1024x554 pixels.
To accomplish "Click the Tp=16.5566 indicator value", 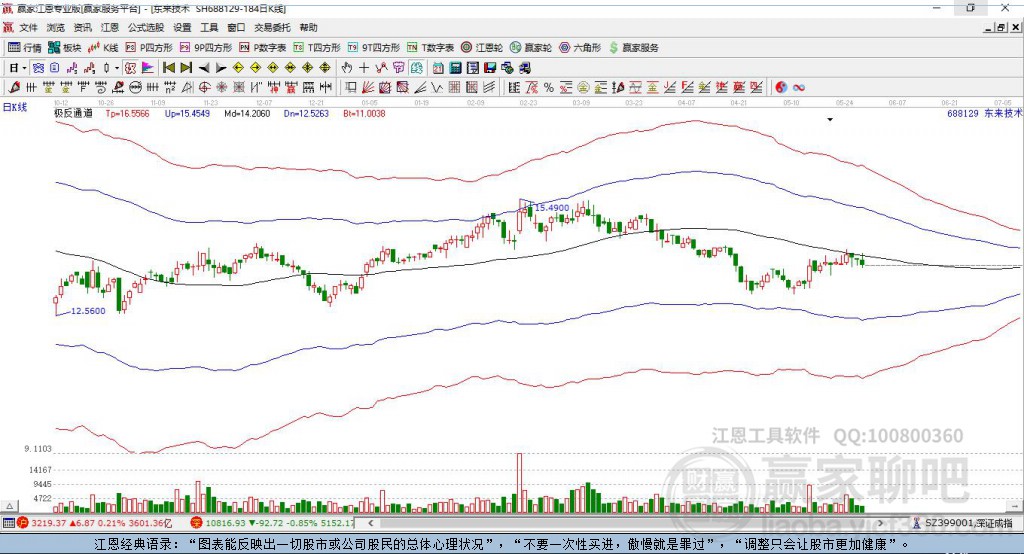I will coord(127,113).
